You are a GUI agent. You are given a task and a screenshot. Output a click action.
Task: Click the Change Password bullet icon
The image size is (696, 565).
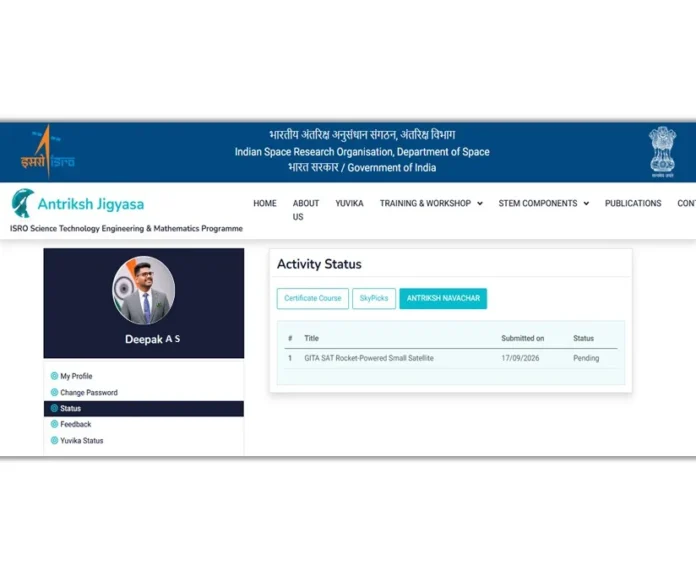click(x=54, y=392)
